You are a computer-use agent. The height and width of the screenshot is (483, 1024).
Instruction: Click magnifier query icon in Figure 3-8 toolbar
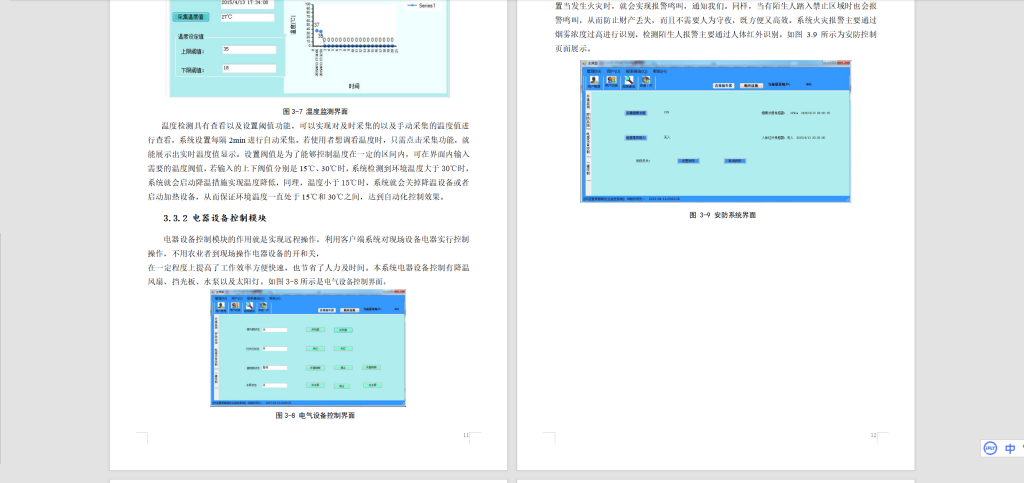[251, 307]
